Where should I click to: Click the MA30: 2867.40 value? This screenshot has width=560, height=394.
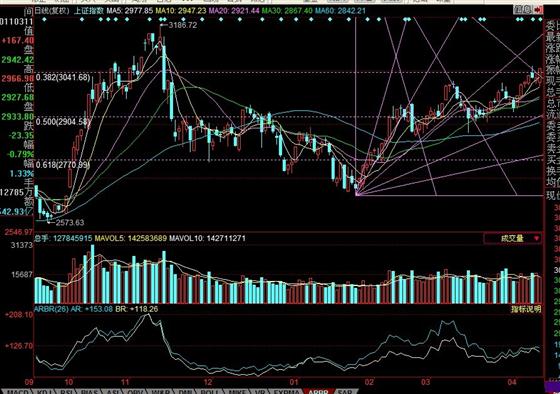click(x=287, y=11)
